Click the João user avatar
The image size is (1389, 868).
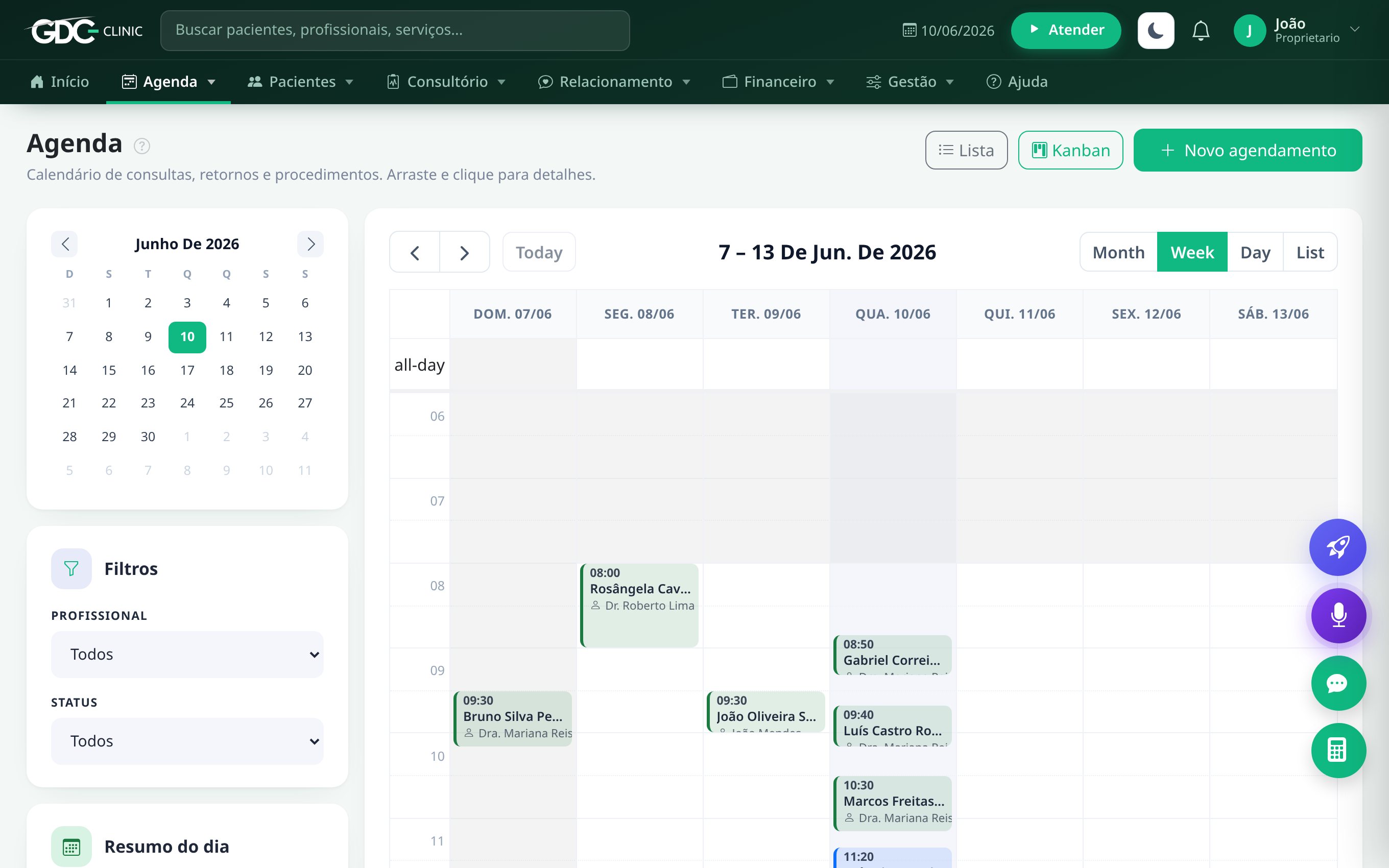coord(1250,31)
